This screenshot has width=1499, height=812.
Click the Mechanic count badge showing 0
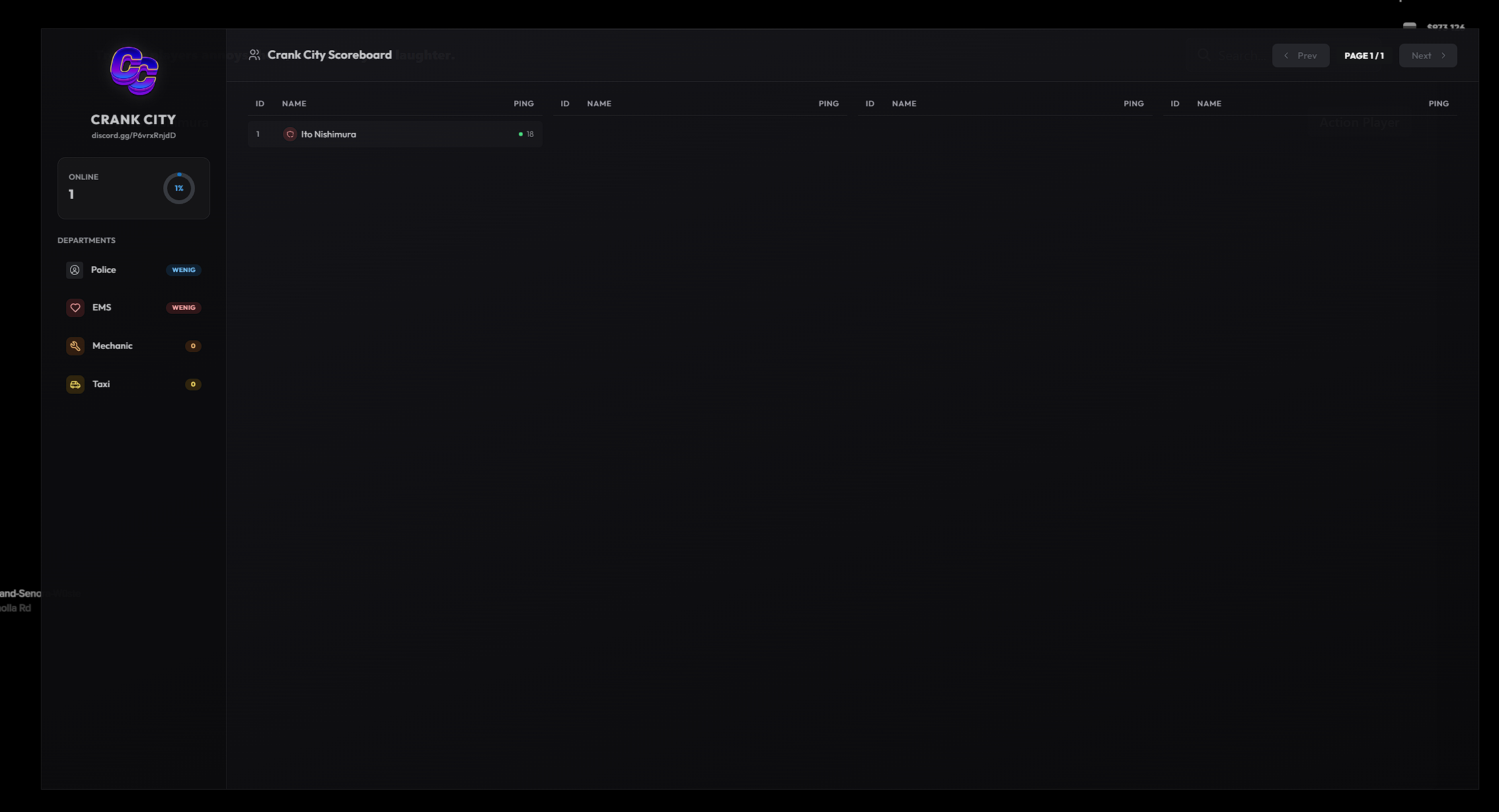point(193,346)
